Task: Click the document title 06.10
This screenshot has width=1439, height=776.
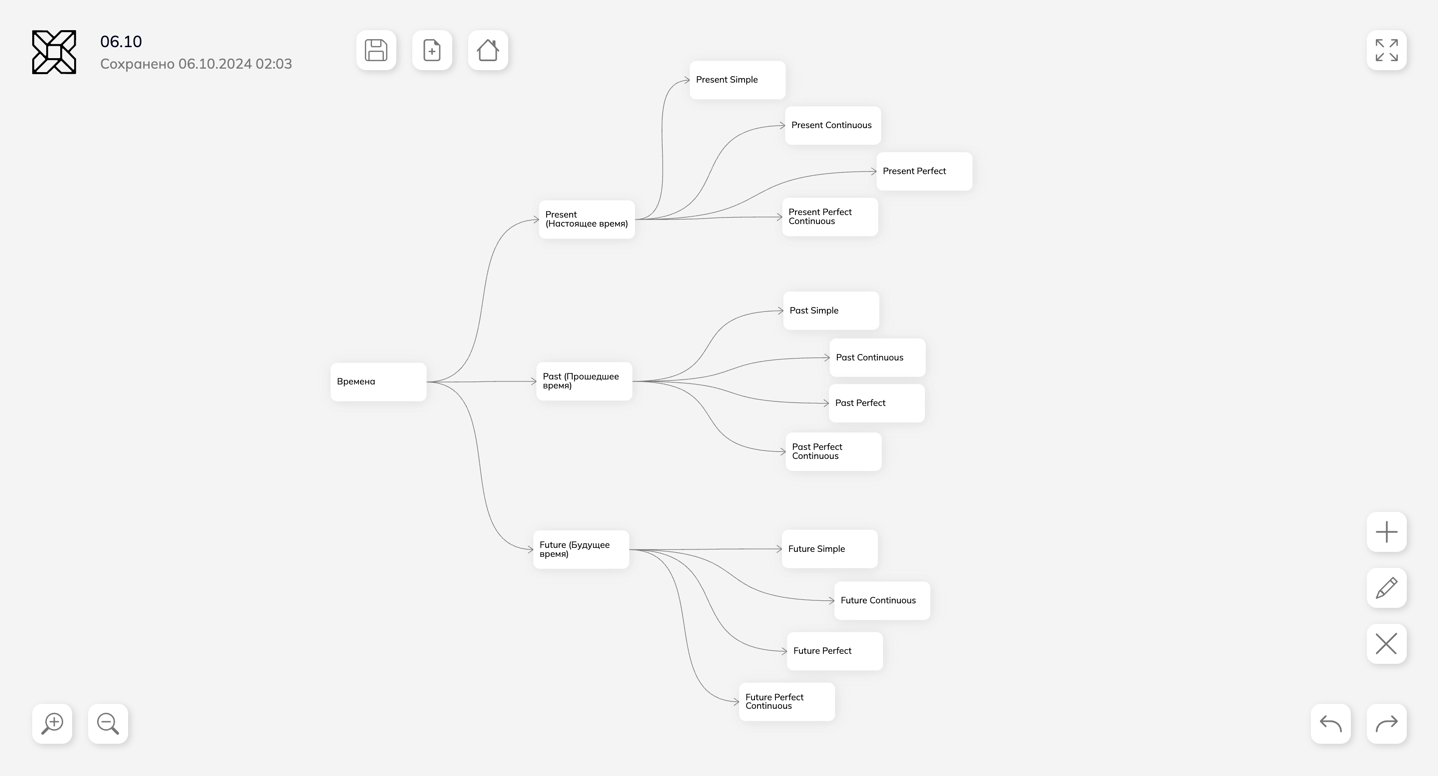Action: (121, 41)
